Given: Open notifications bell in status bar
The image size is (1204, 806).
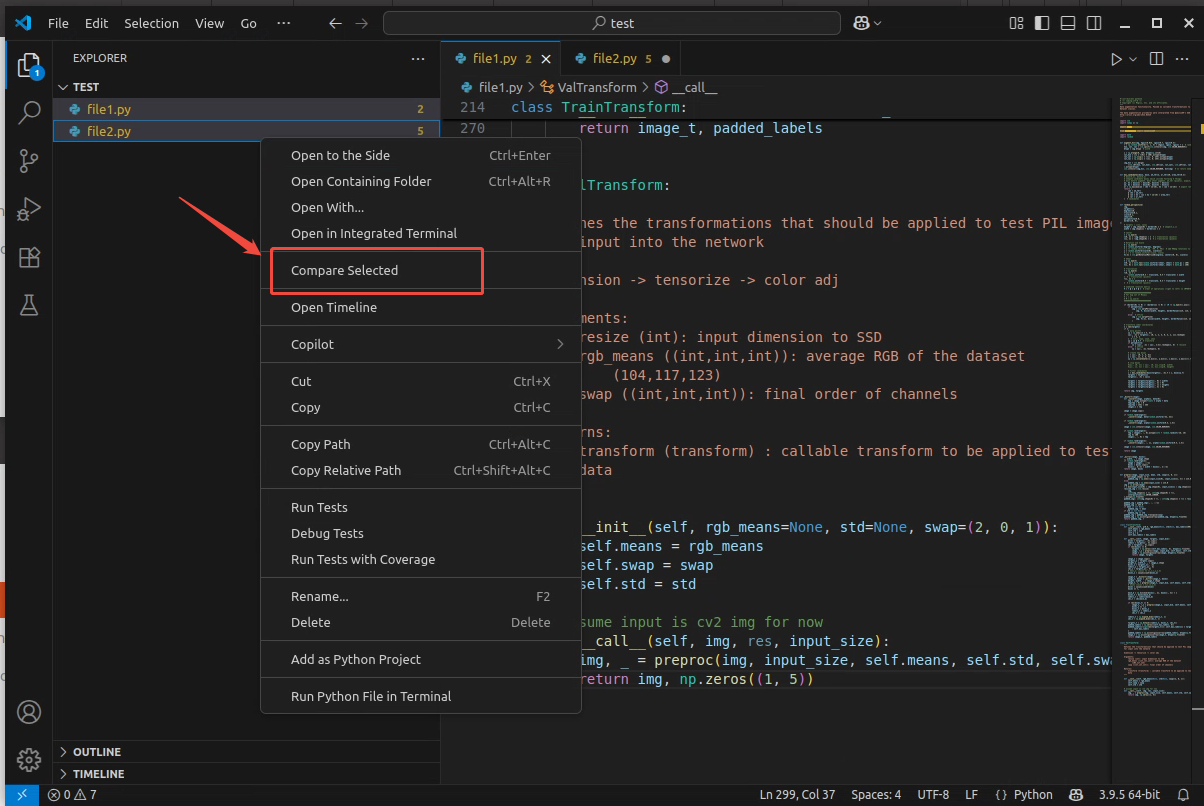Looking at the screenshot, I should point(1183,795).
